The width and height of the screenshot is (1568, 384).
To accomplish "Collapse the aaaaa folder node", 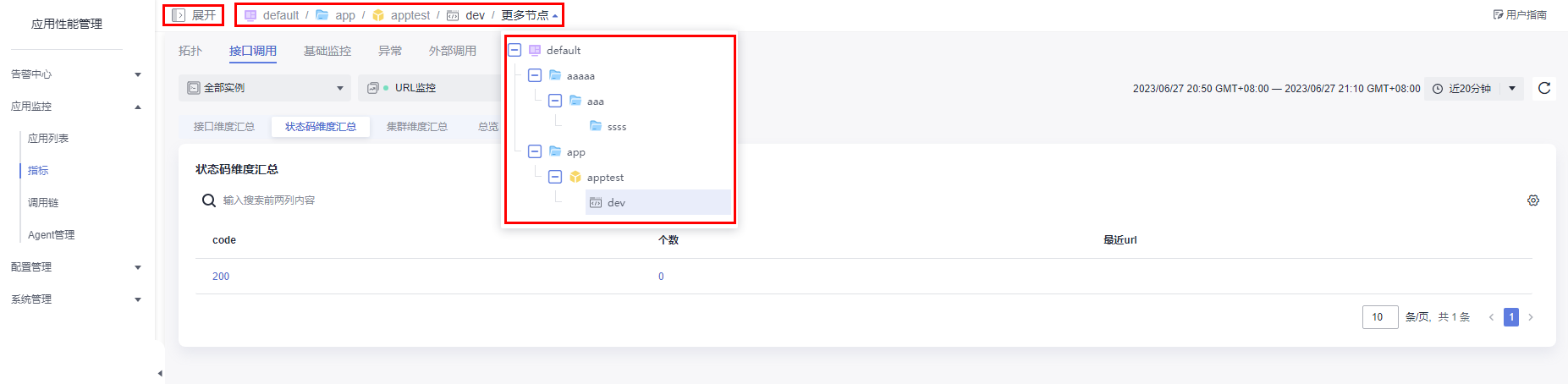I will (x=535, y=76).
